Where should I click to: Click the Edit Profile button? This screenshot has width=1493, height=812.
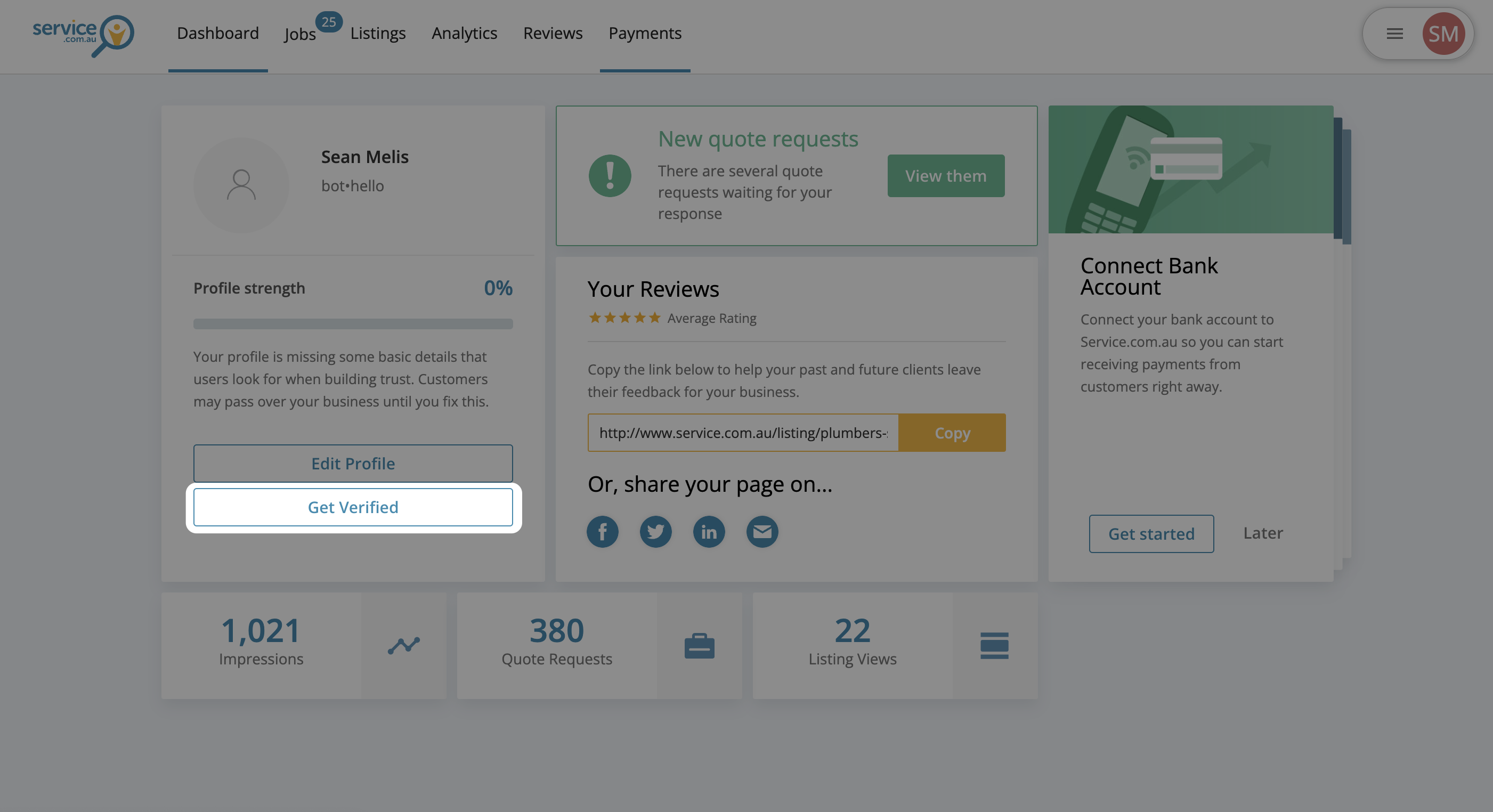[353, 463]
